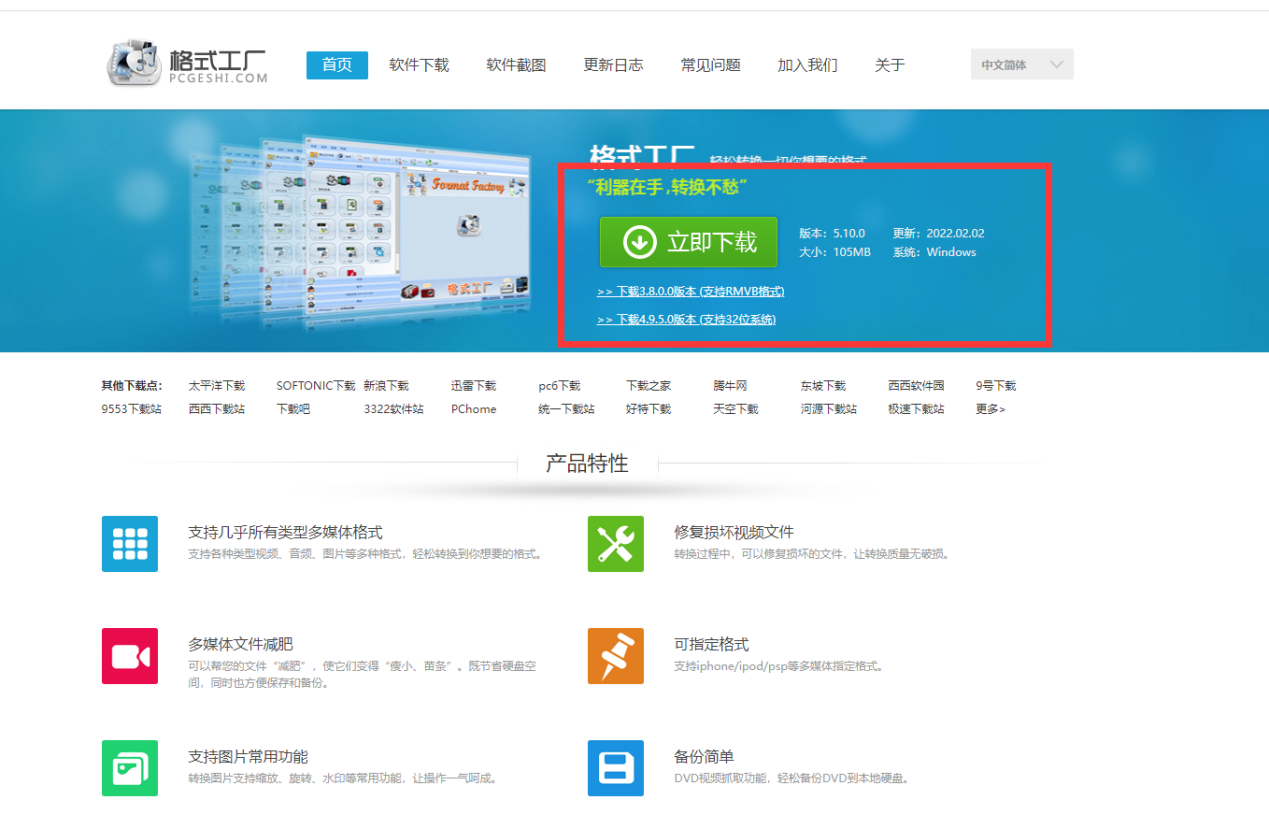
Task: Click the pc6下载 link
Action: pos(559,386)
